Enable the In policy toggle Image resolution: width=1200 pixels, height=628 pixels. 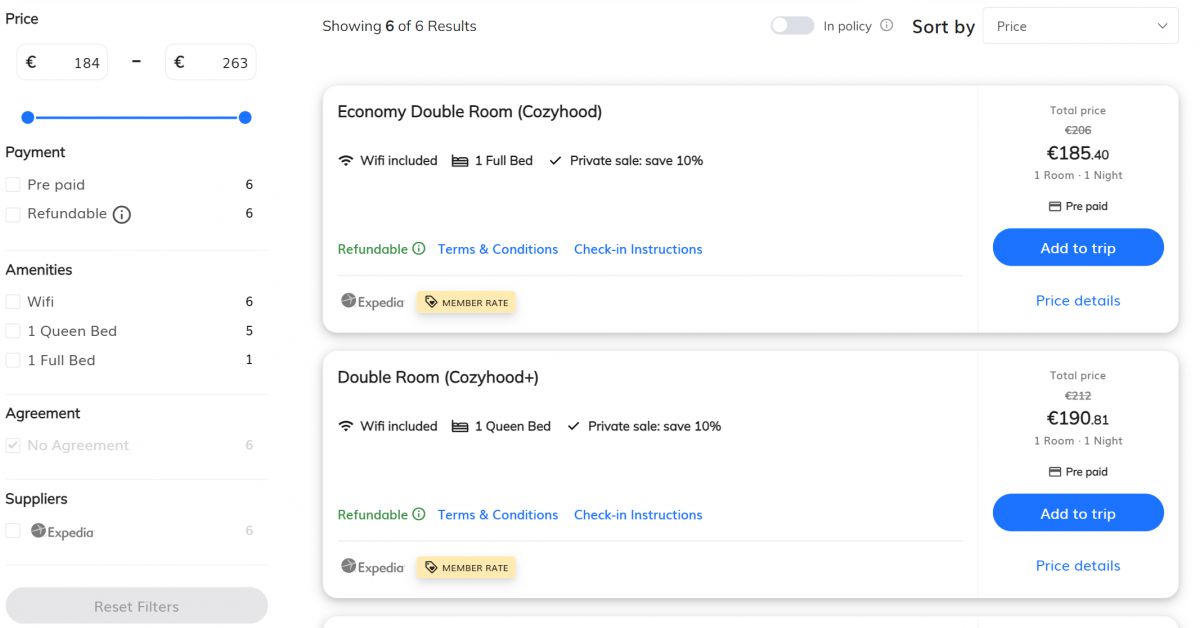coord(792,26)
